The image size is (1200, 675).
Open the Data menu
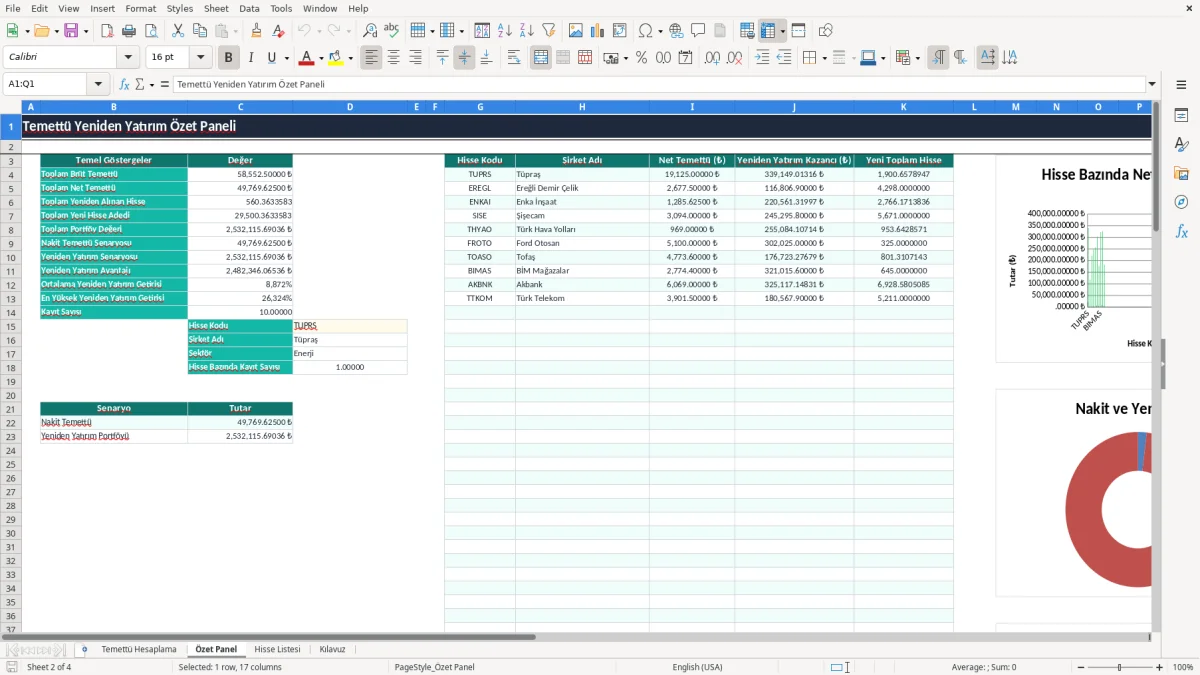[249, 8]
